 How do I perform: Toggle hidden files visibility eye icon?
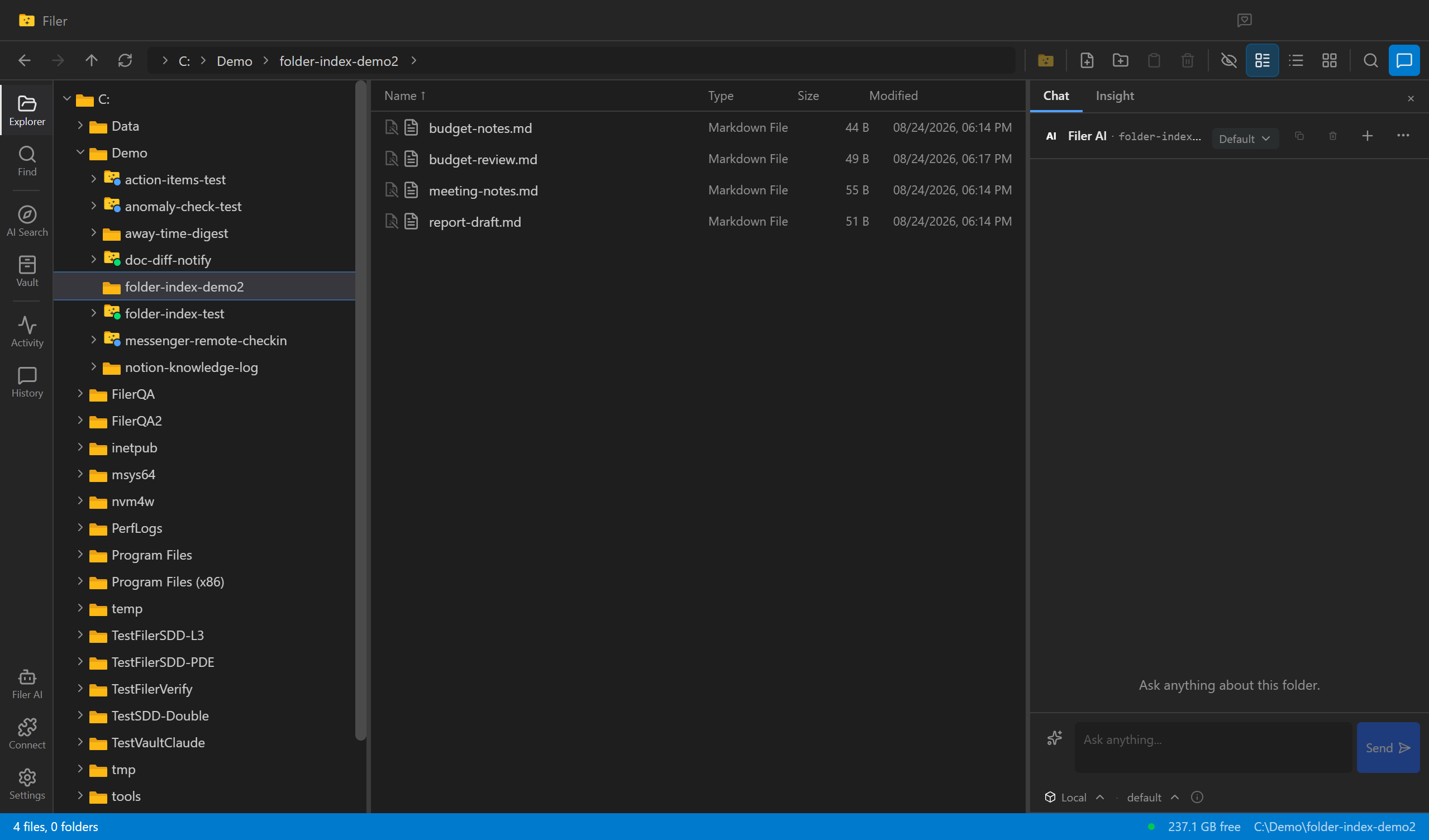(1229, 61)
